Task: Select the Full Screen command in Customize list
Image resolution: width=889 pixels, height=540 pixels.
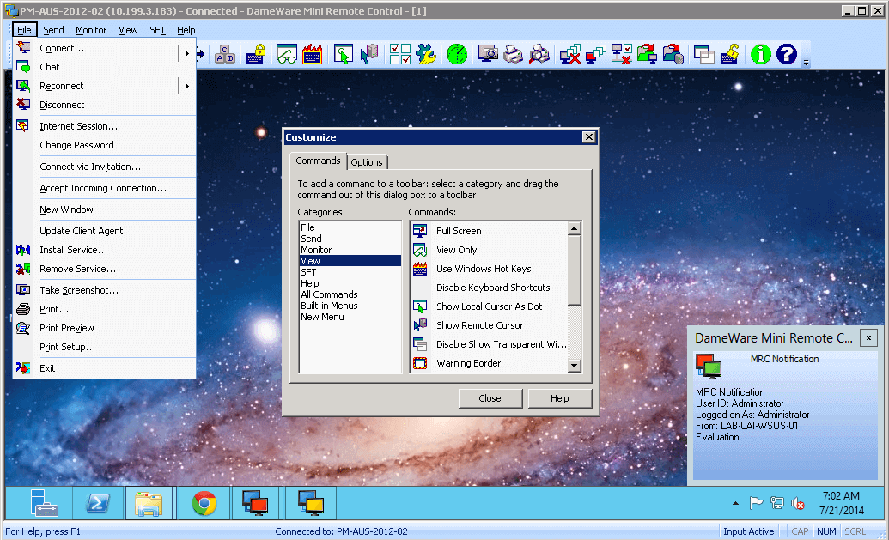Action: click(x=489, y=231)
